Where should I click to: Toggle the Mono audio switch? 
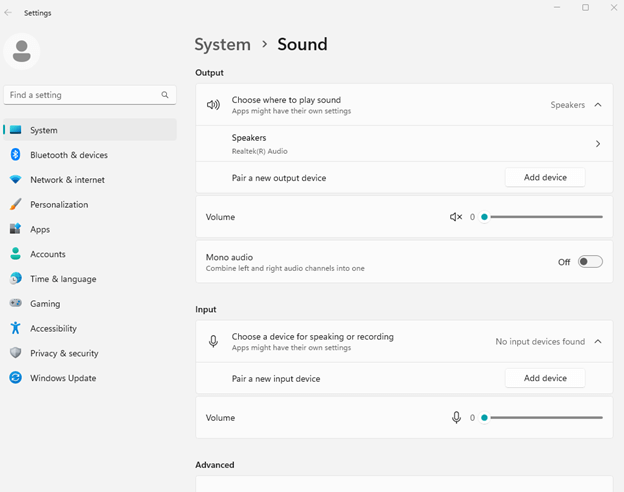[x=590, y=262]
